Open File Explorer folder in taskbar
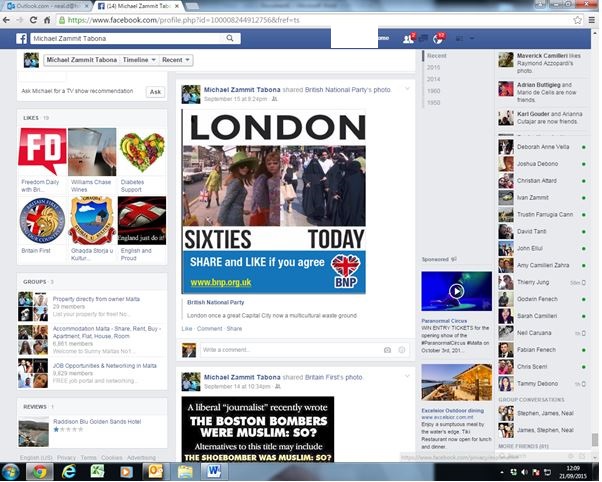Image resolution: width=602 pixels, height=482 pixels. coord(185,471)
